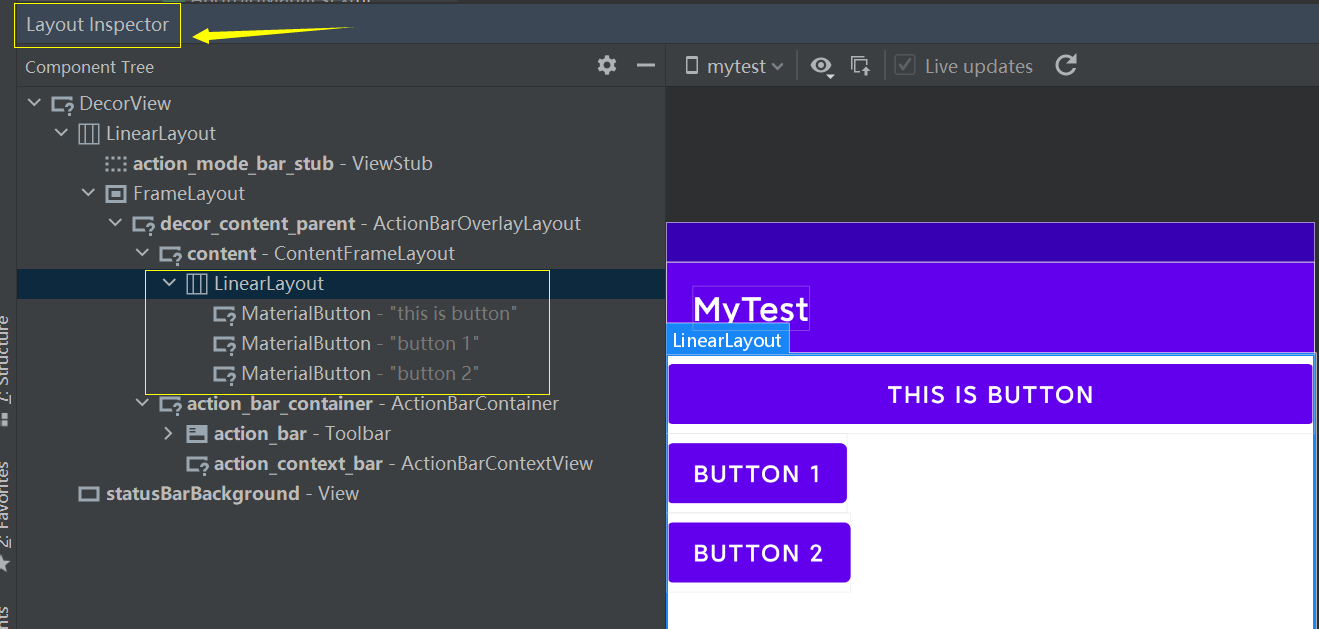Click the MyTest title in preview
Screen dimensions: 1319x629
click(751, 309)
